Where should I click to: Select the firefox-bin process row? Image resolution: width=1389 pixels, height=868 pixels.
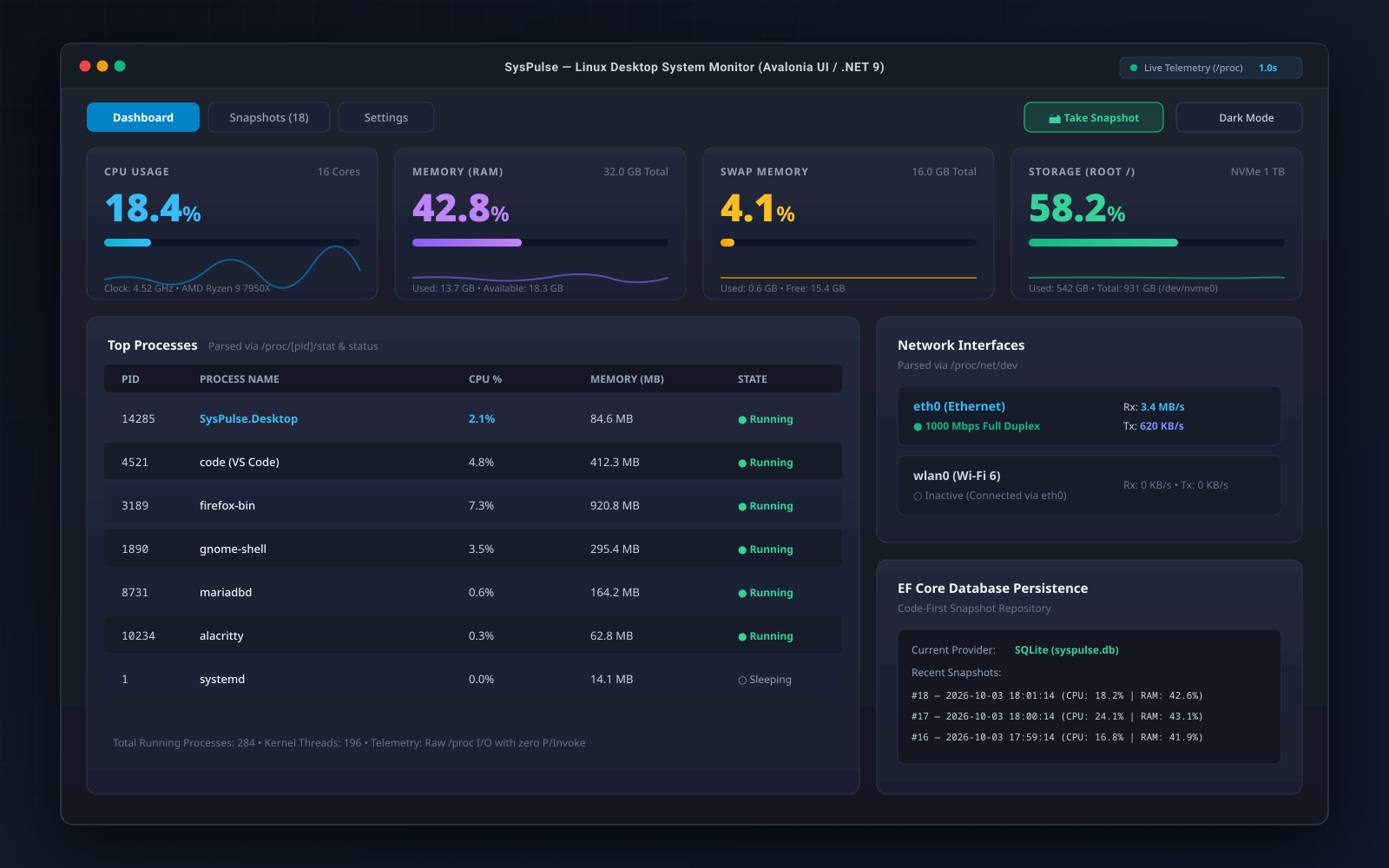coord(473,505)
